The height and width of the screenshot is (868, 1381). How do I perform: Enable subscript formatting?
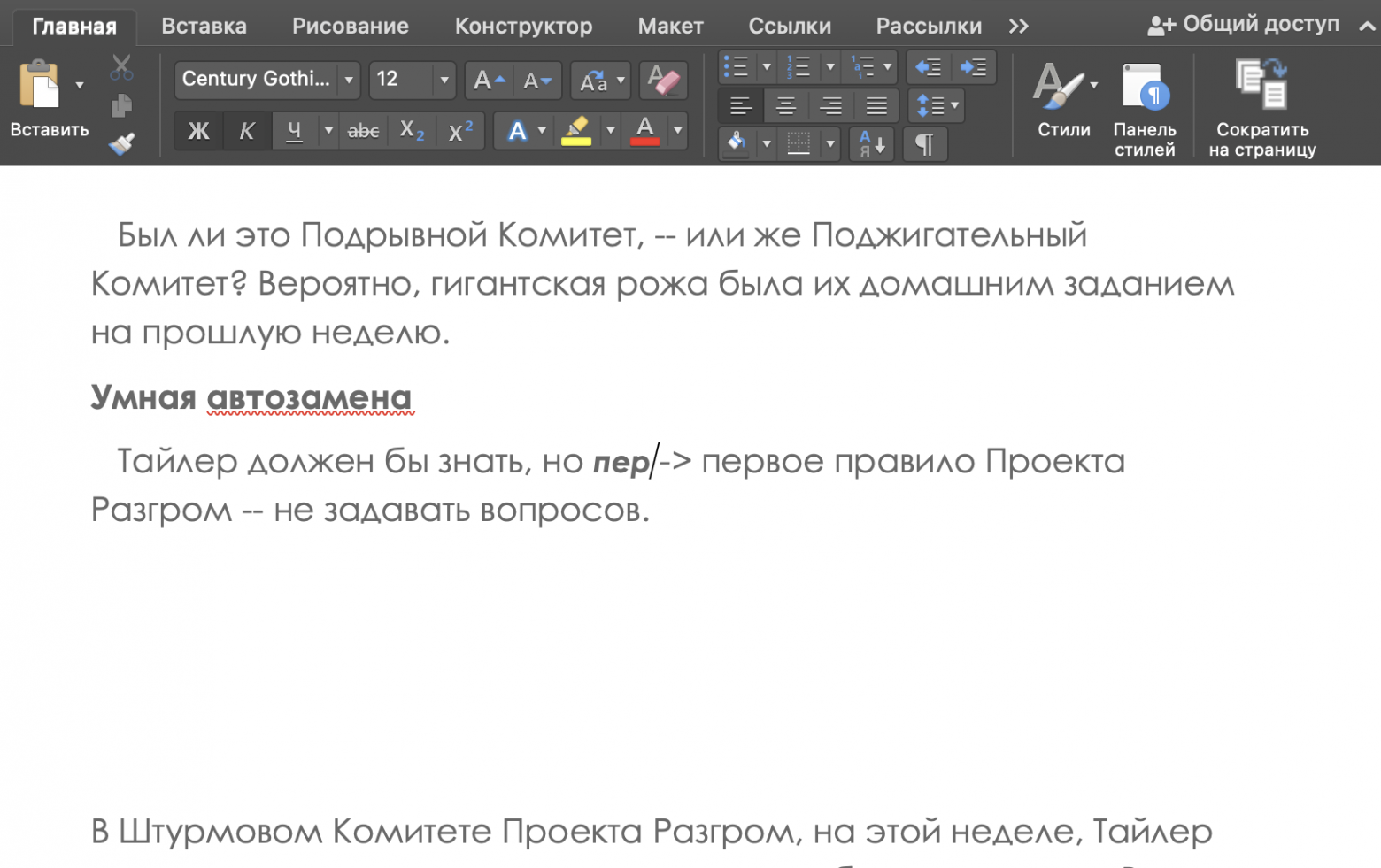pyautogui.click(x=411, y=130)
